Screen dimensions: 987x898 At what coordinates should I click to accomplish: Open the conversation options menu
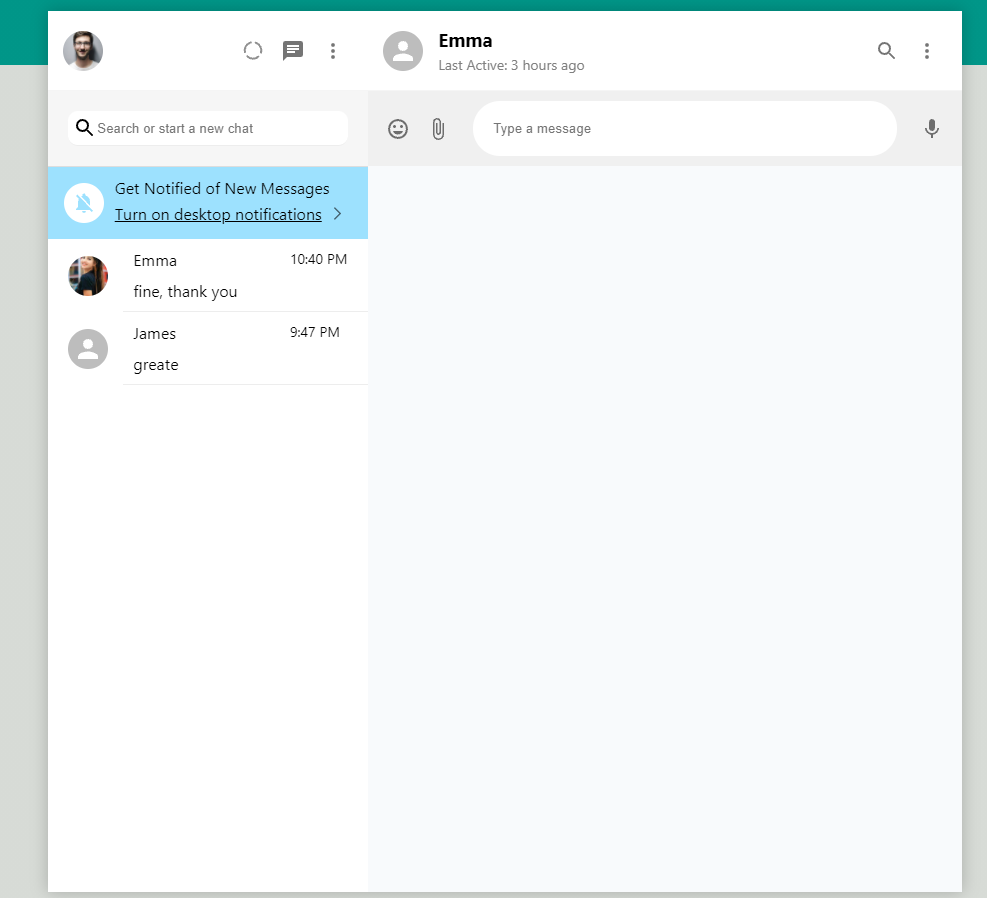click(927, 50)
